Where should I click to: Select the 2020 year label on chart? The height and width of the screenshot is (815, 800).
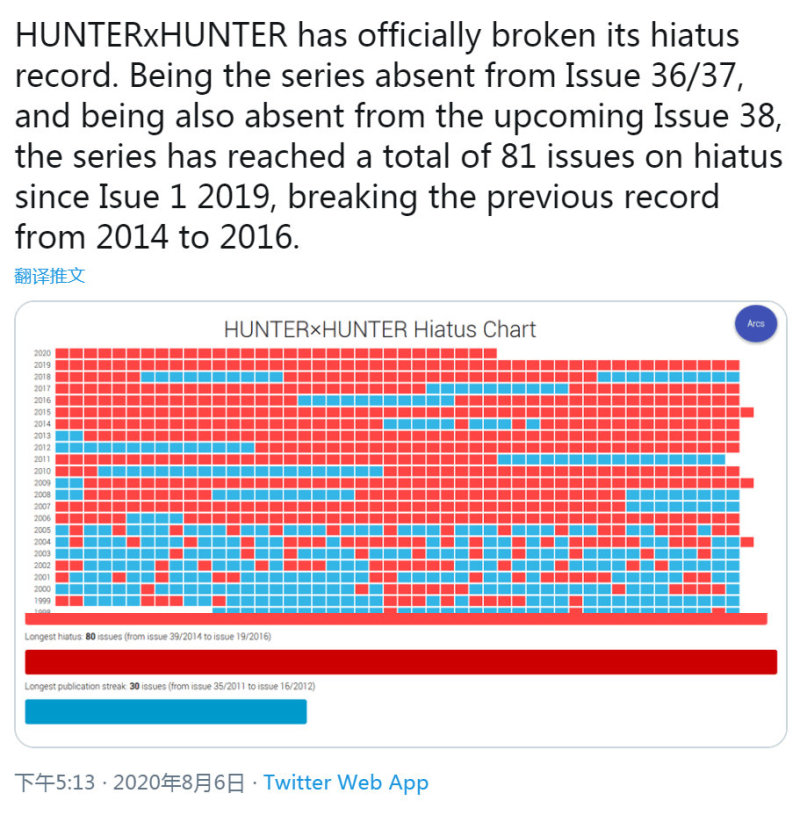point(42,353)
